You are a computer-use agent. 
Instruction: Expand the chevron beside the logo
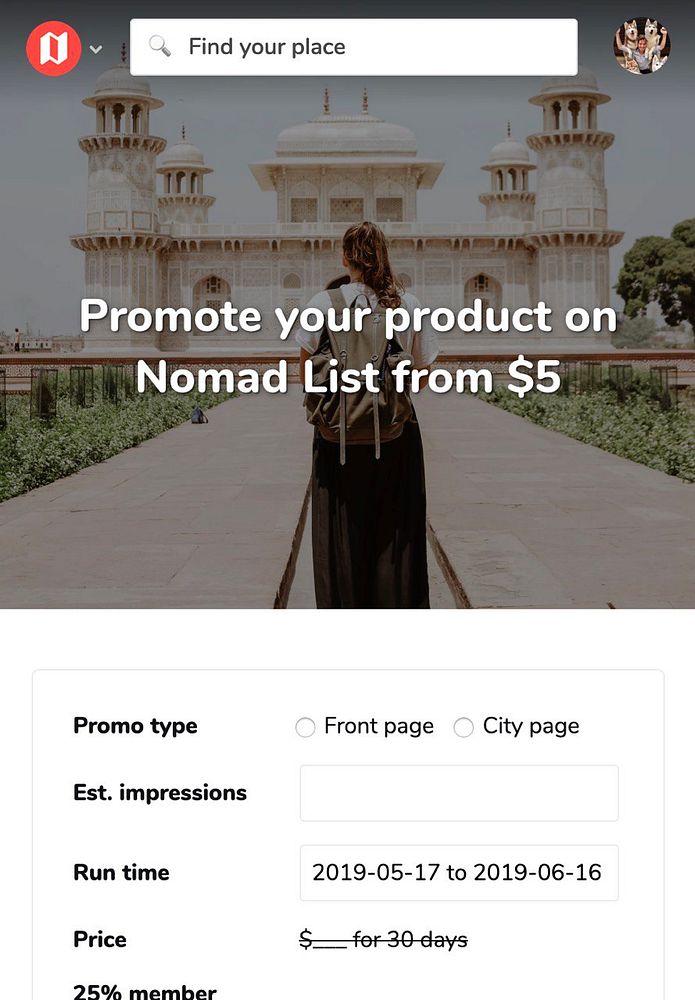click(96, 48)
